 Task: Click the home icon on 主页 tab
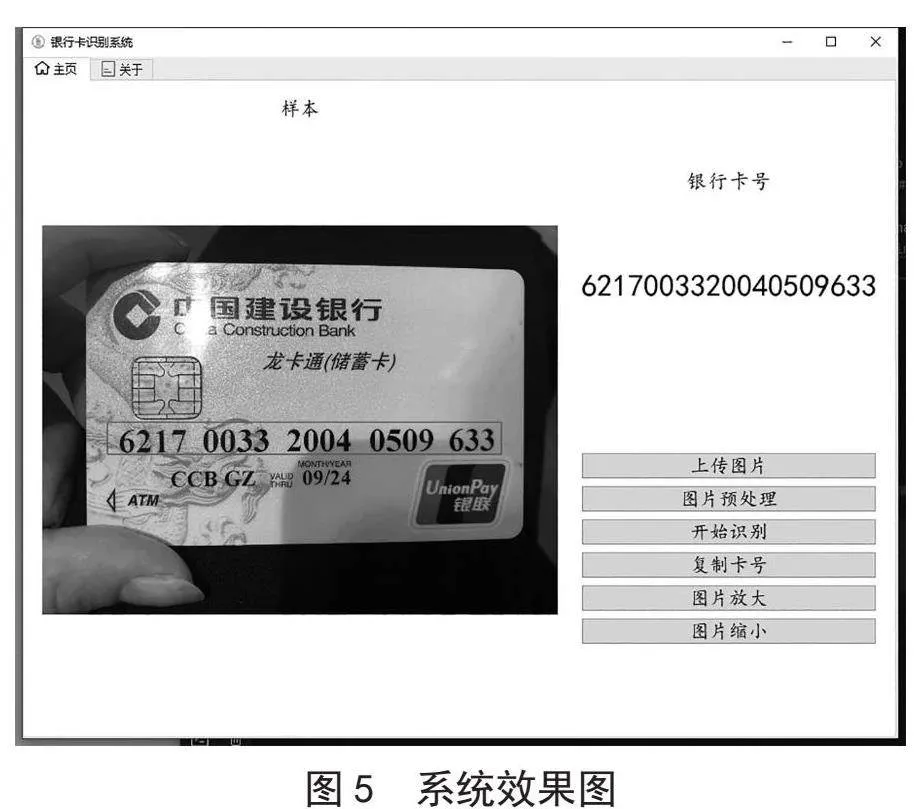pyautogui.click(x=42, y=69)
